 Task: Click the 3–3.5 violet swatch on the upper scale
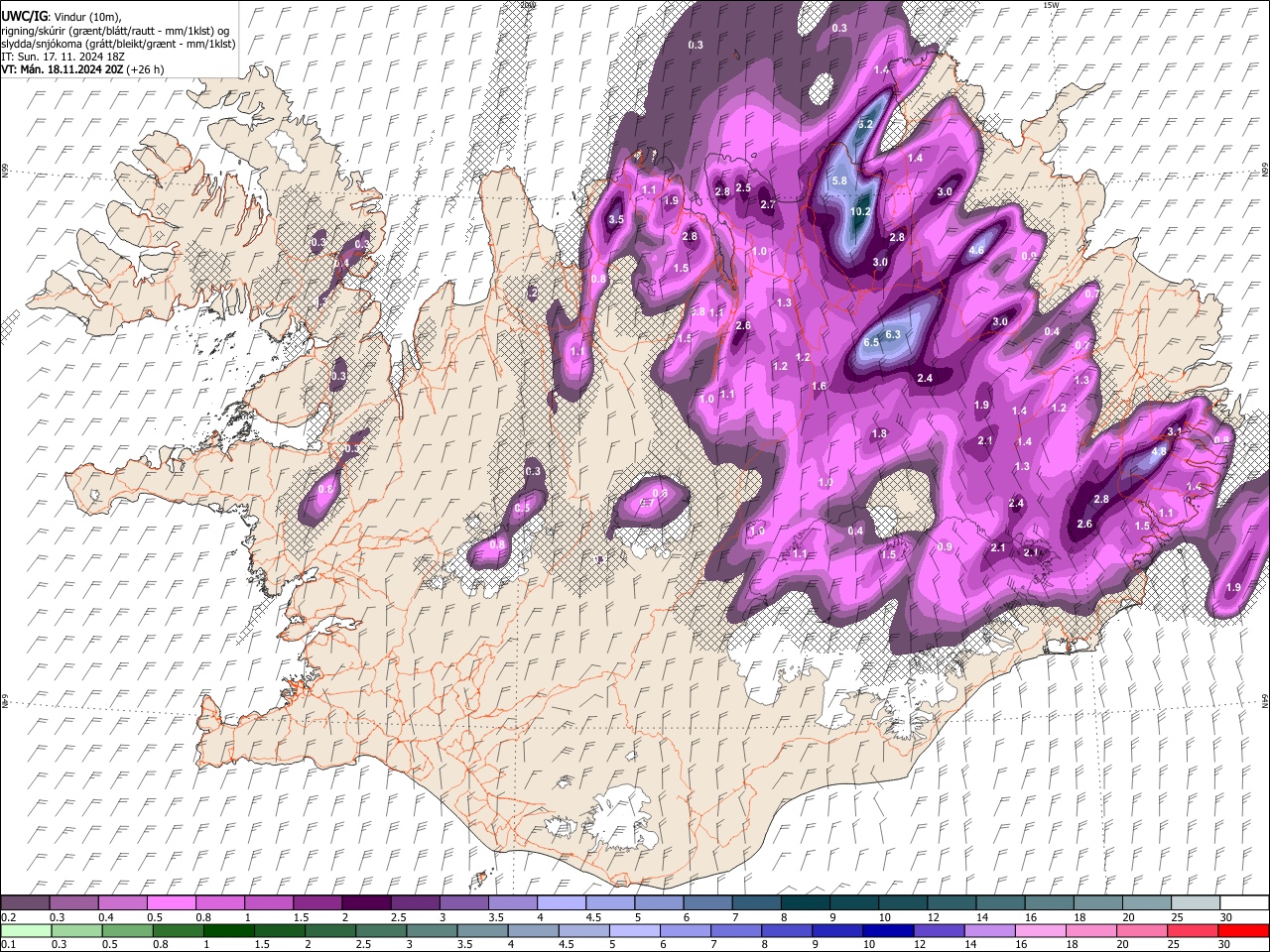(x=463, y=903)
